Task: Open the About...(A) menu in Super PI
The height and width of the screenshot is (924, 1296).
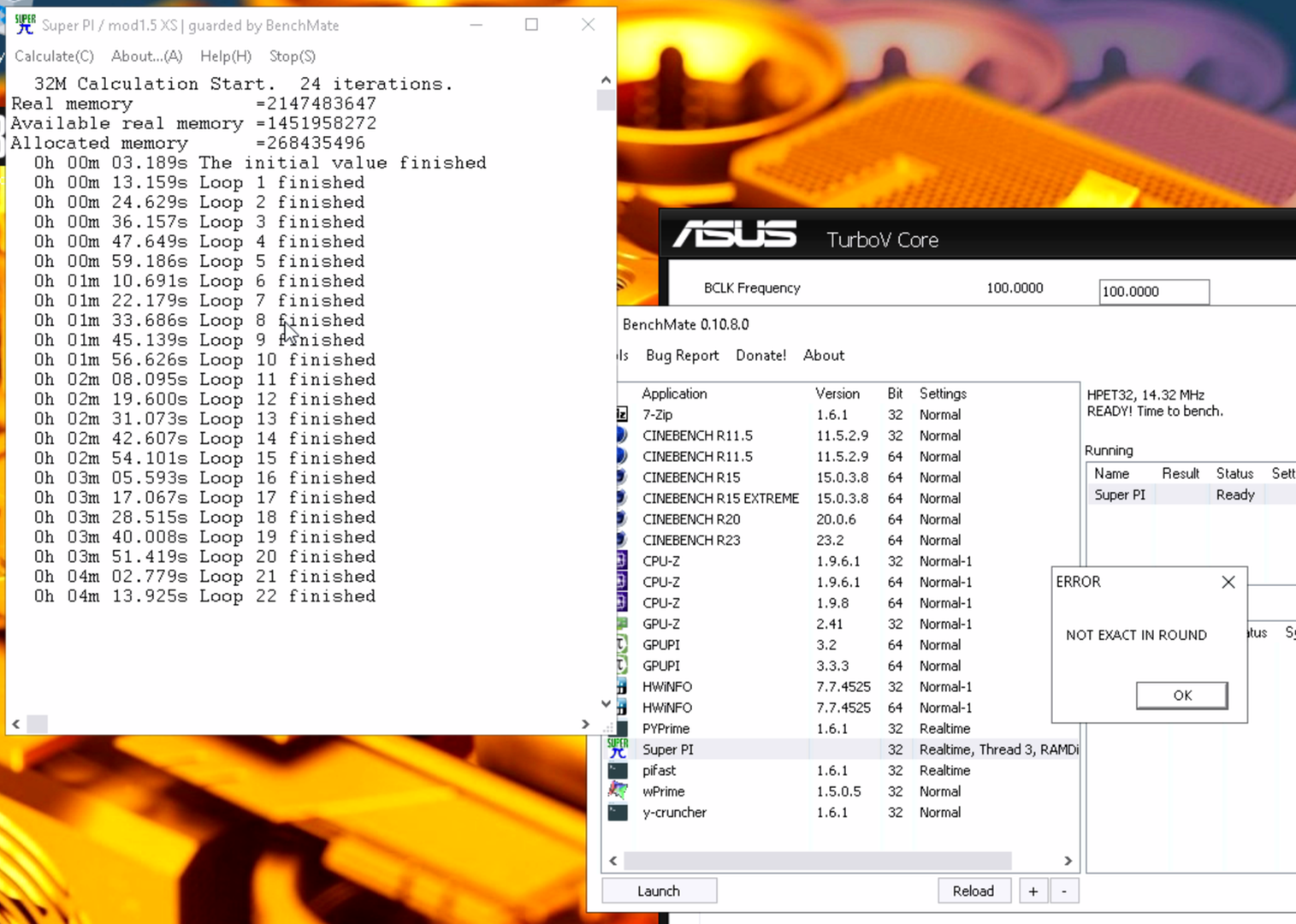Action: [x=146, y=56]
